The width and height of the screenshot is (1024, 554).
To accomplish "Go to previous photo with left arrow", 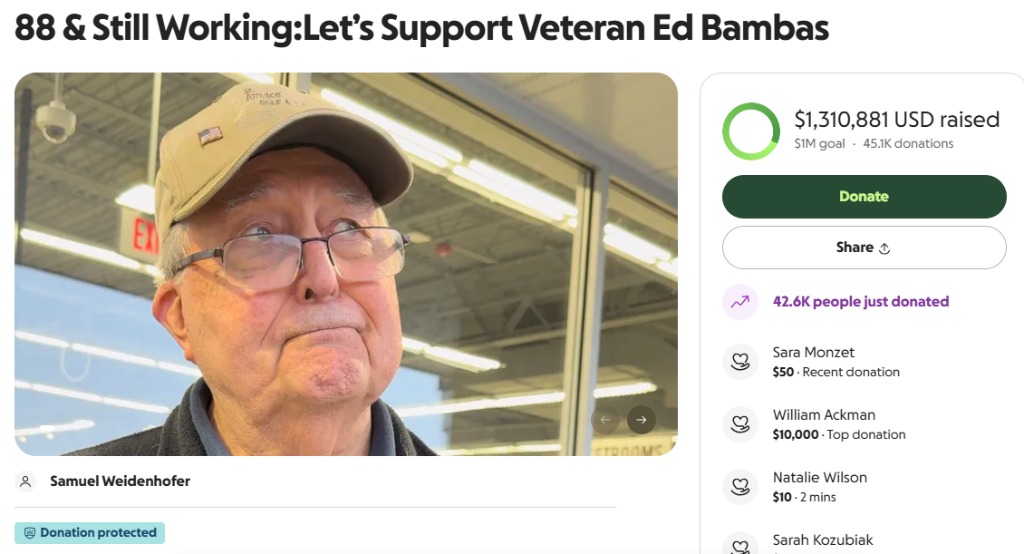I will click(605, 420).
